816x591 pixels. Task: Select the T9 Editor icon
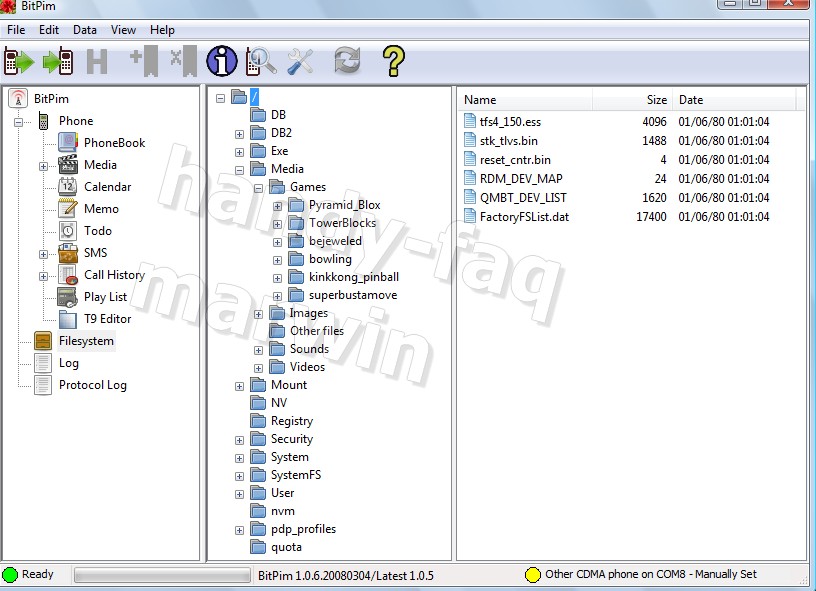[x=68, y=318]
